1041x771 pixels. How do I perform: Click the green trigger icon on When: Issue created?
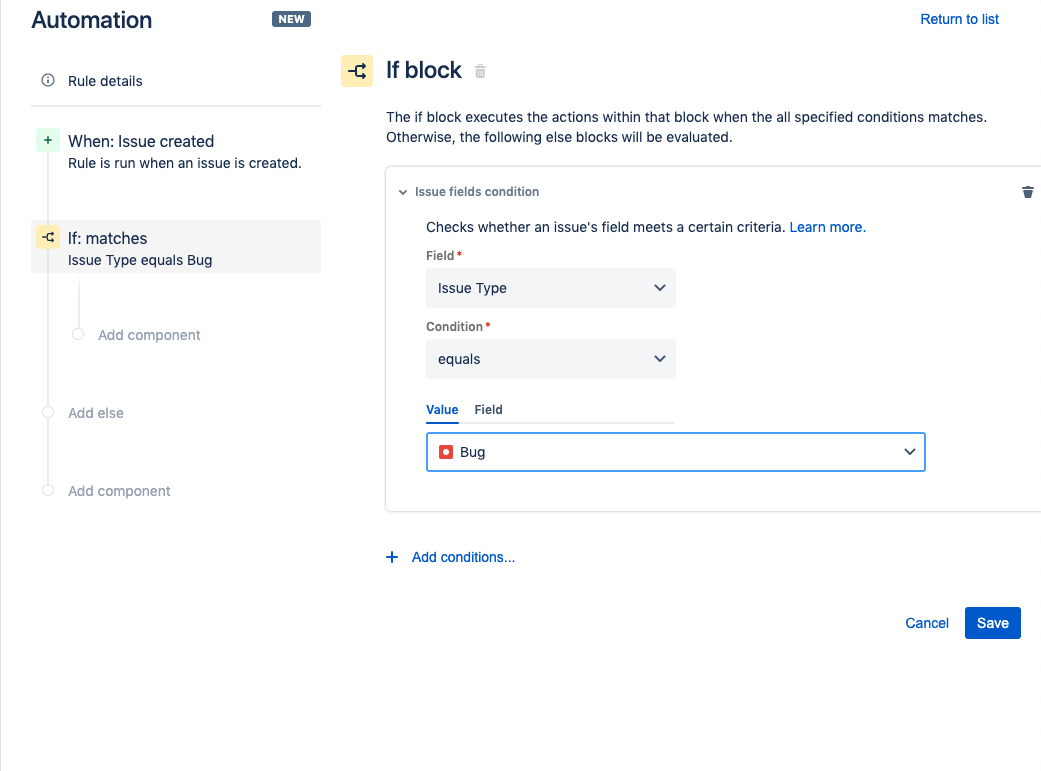(47, 140)
